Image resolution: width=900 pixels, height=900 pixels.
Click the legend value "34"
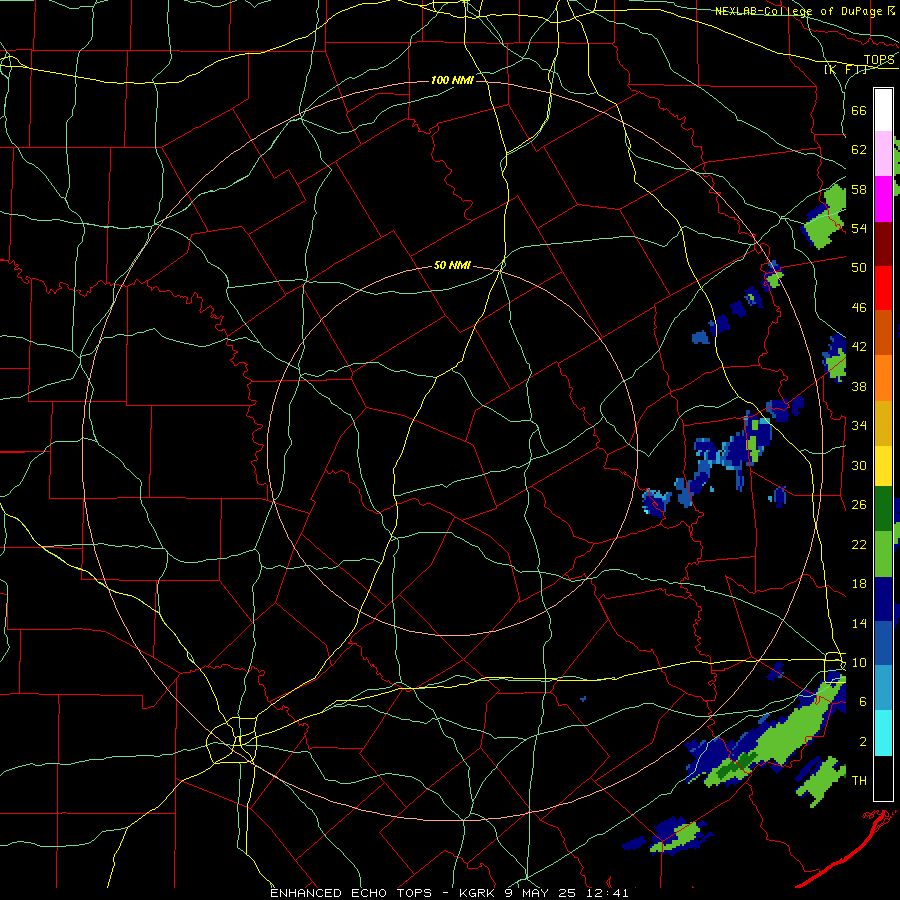(x=859, y=426)
